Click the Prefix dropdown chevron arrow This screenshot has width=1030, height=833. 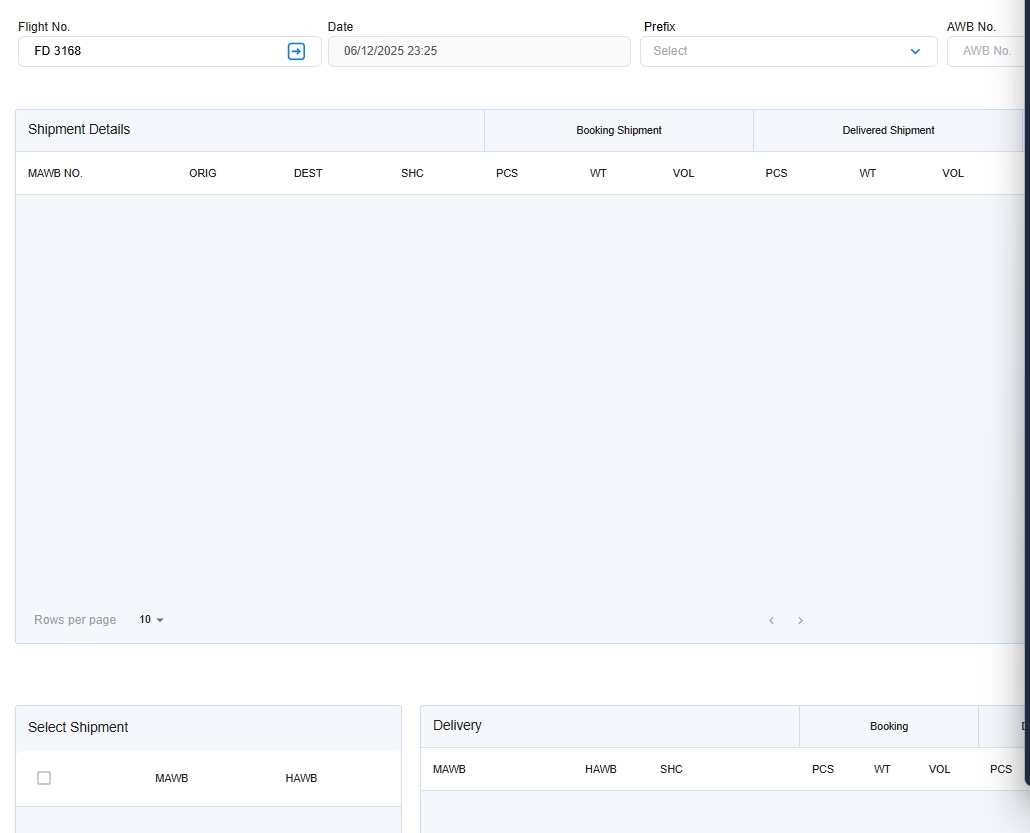point(915,51)
